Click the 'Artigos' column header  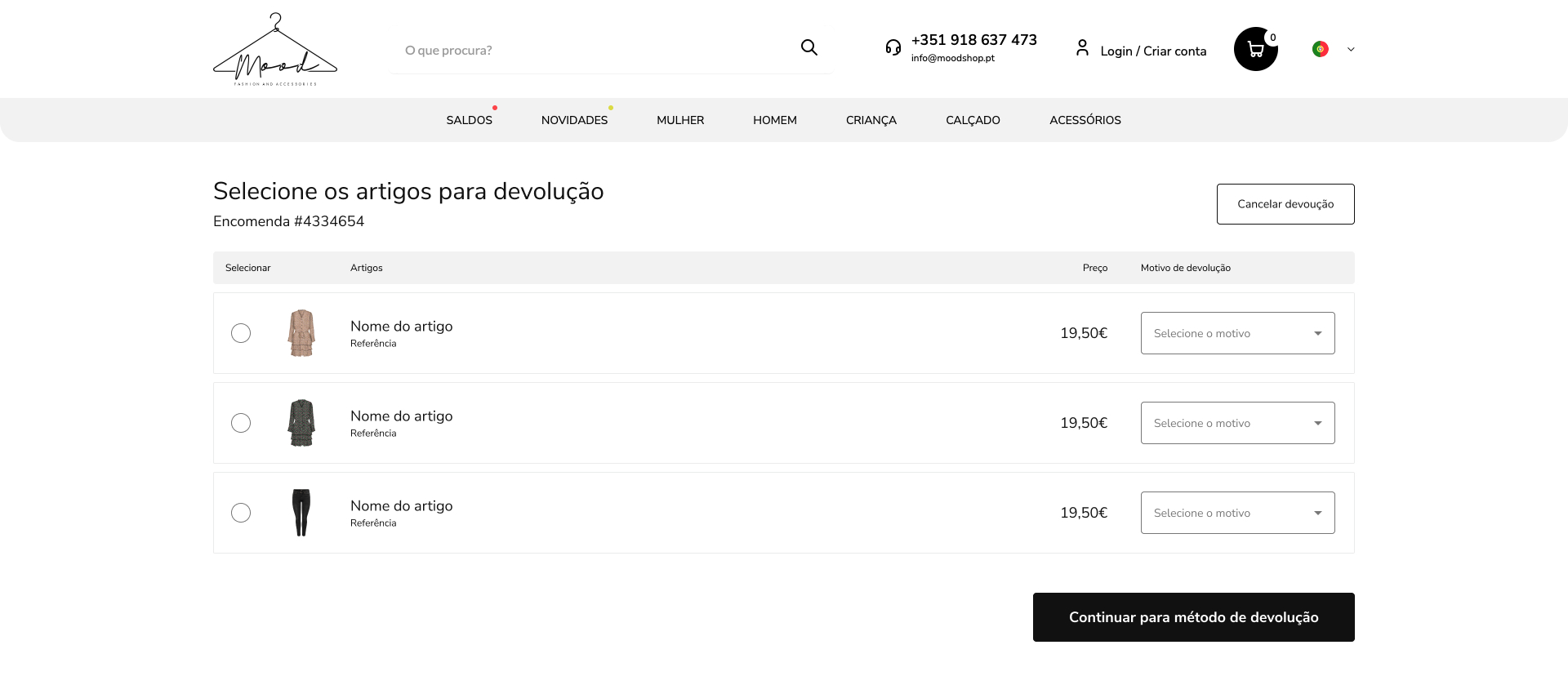[367, 268]
